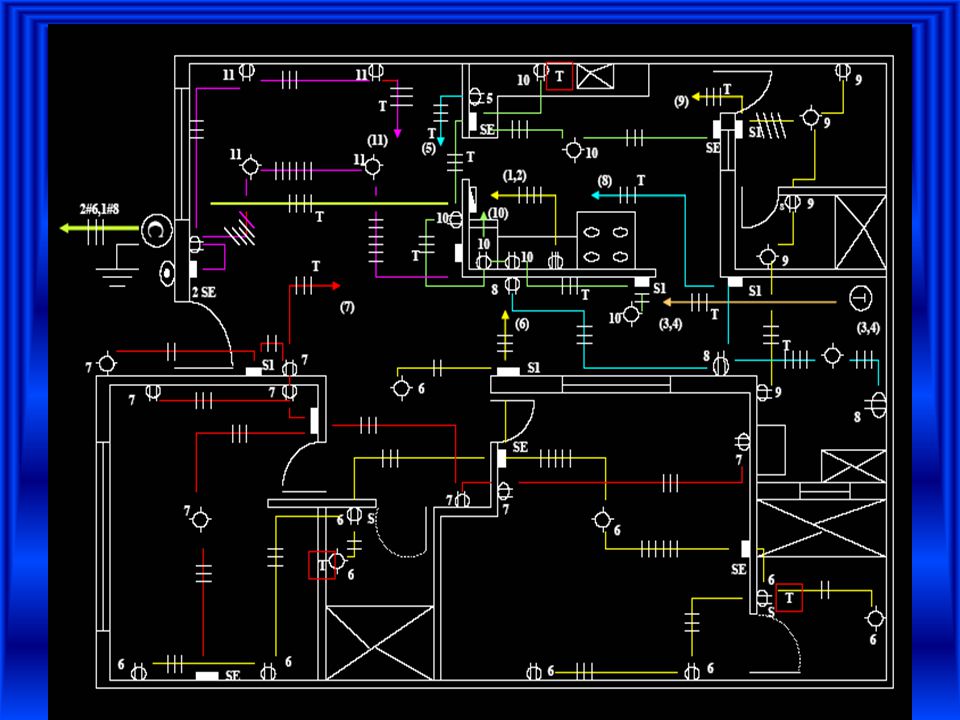Select light fixture 6 at bottom-right edge
The width and height of the screenshot is (960, 720).
(876, 619)
